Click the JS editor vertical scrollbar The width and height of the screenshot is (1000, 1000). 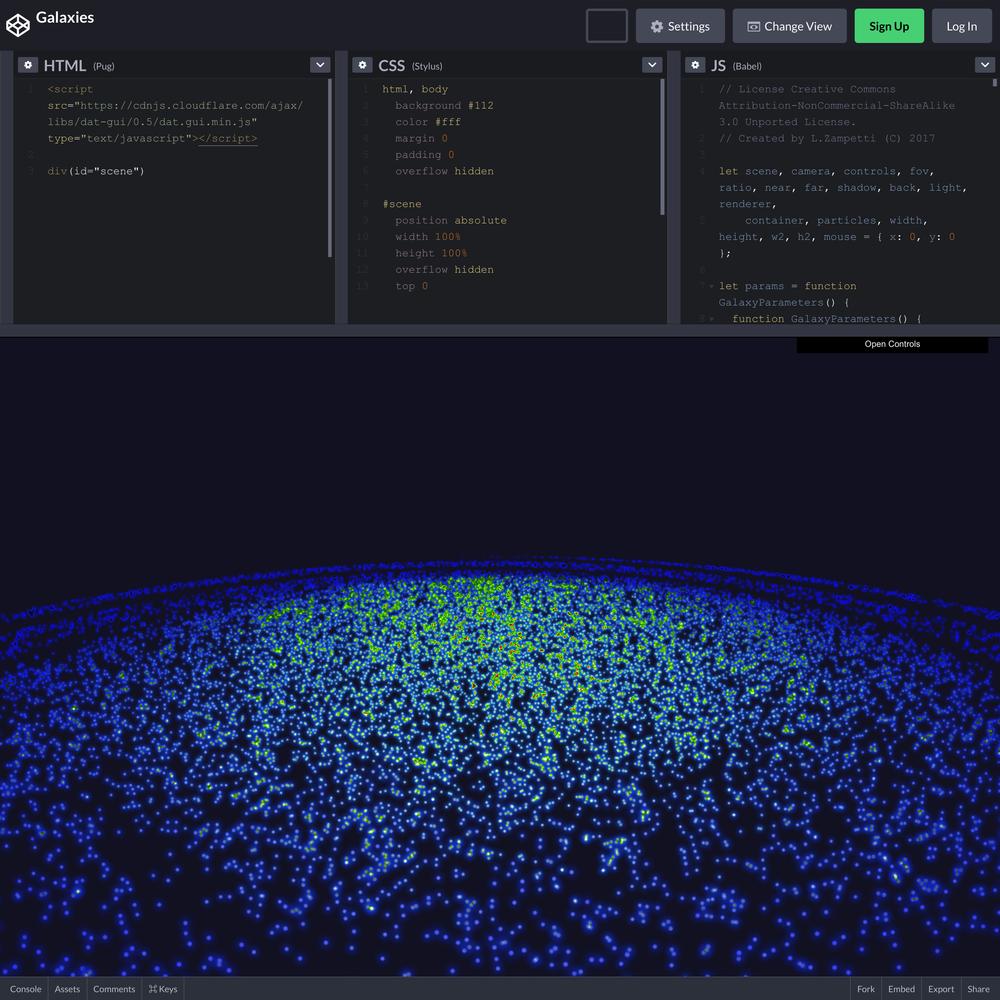[x=994, y=83]
